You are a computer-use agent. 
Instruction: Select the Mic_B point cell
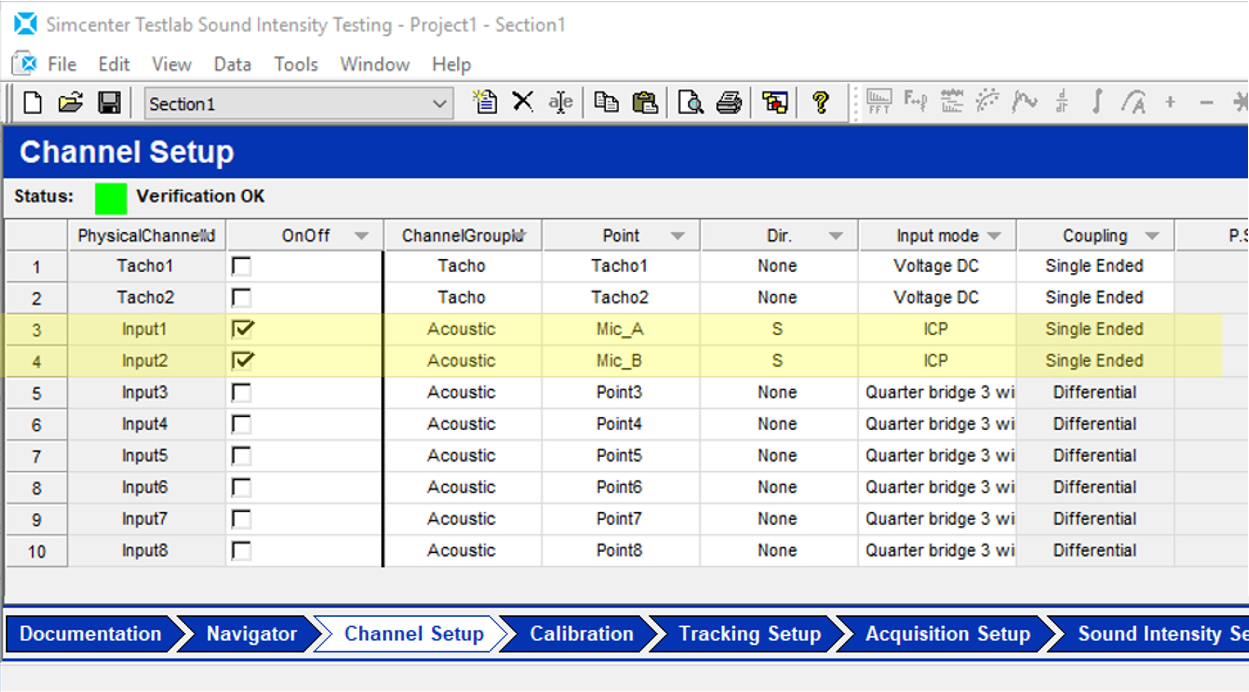[x=620, y=361]
